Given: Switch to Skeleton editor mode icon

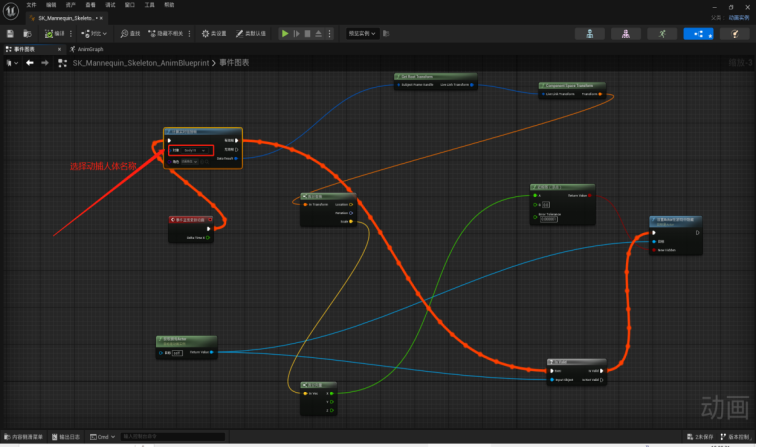Looking at the screenshot, I should click(x=589, y=34).
